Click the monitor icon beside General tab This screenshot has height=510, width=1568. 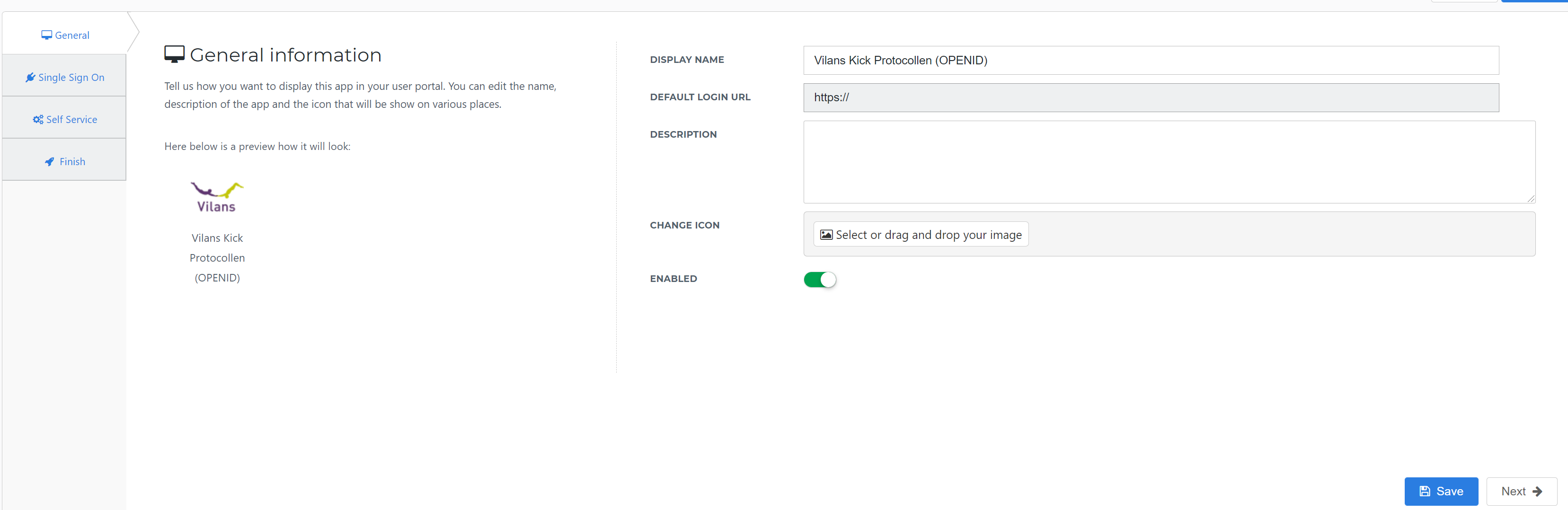(46, 35)
